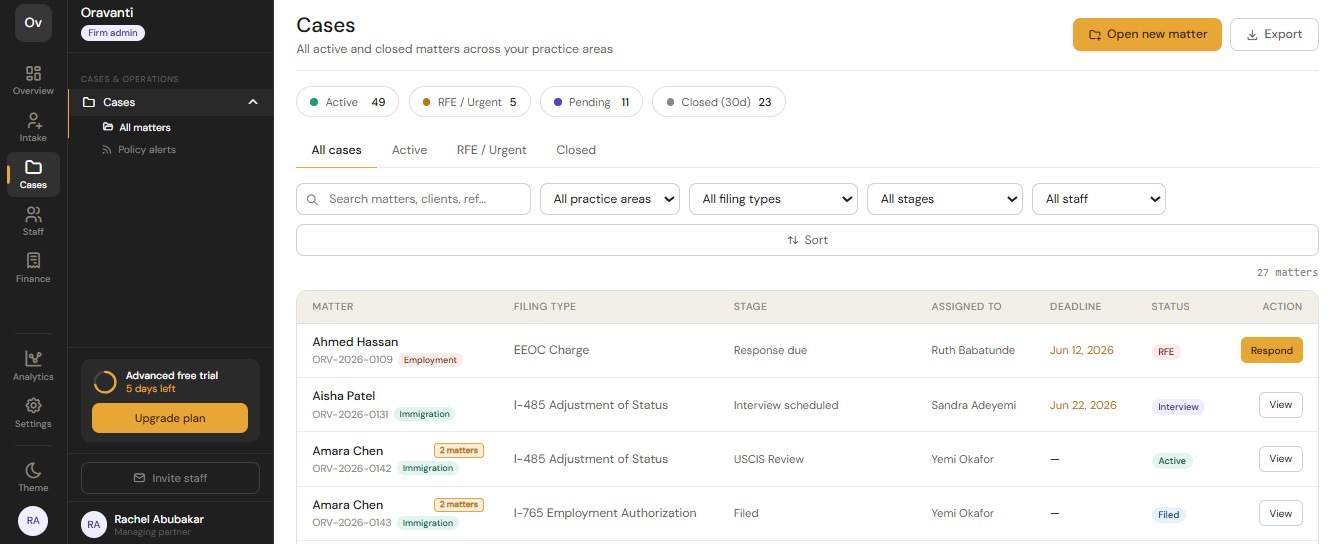Click the STAGE column header
This screenshot has height=544, width=1341.
click(x=750, y=307)
